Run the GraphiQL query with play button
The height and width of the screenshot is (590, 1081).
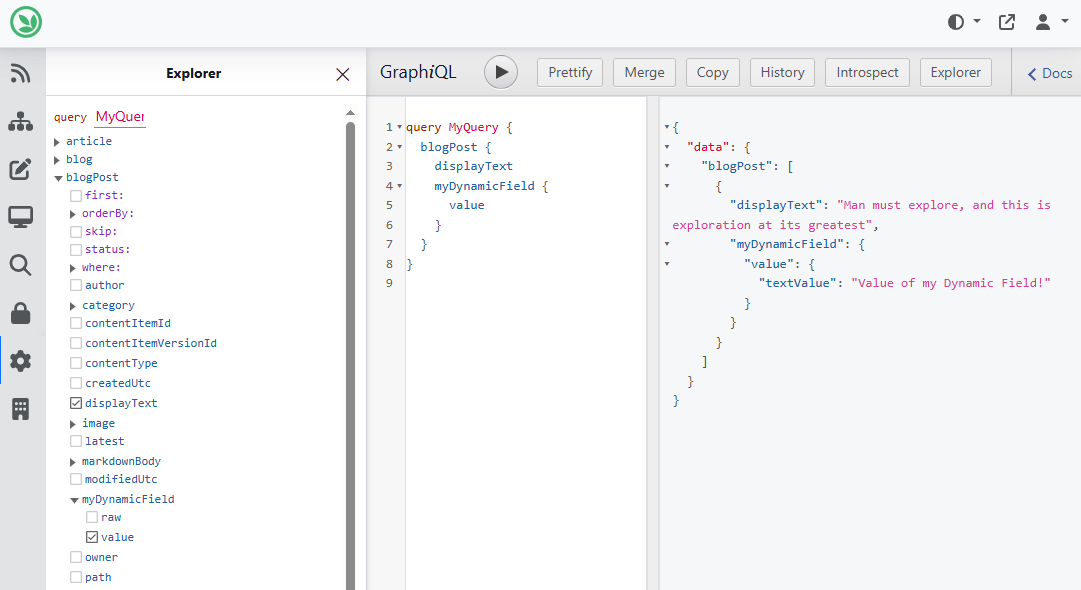pos(501,72)
